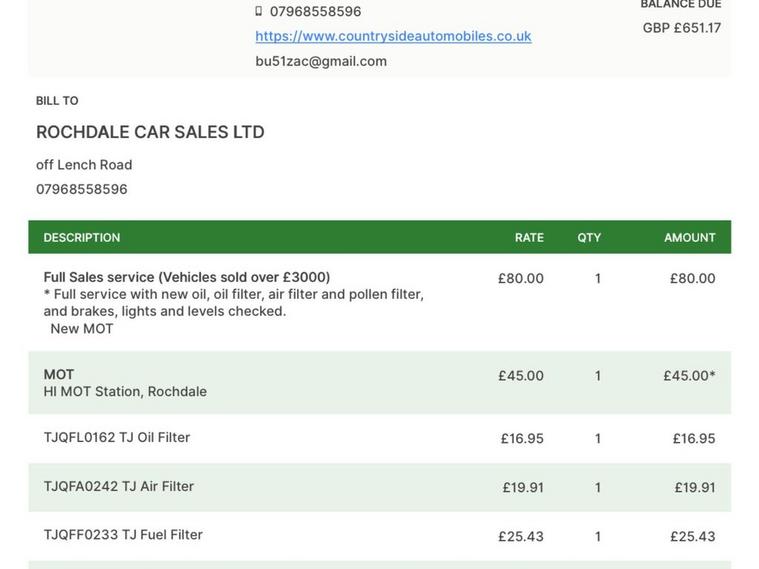Click the bu51zac@gmail.com email address
This screenshot has height=569, width=759.
pyautogui.click(x=321, y=62)
